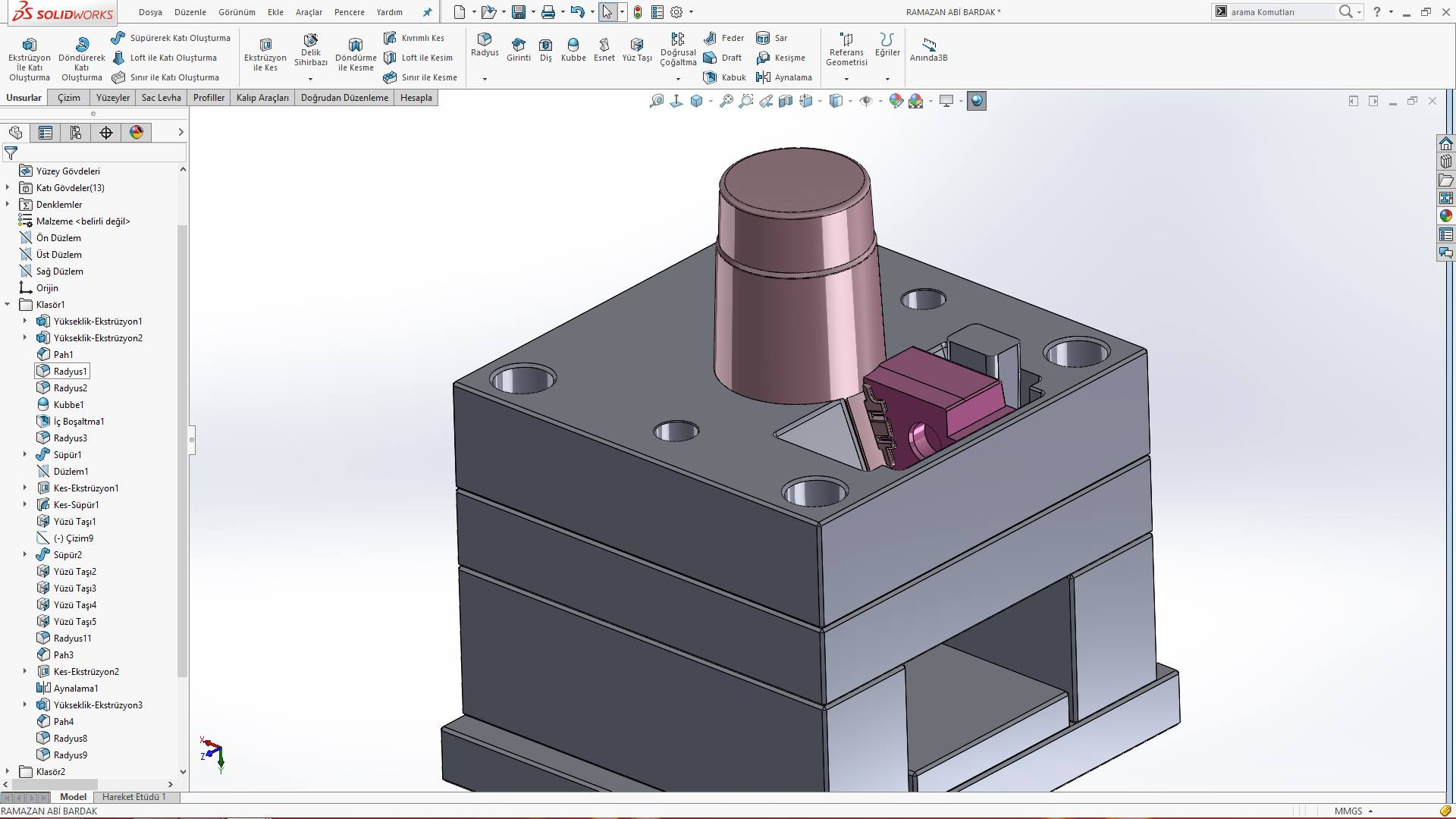Select the Feder rib tool

pos(724,38)
